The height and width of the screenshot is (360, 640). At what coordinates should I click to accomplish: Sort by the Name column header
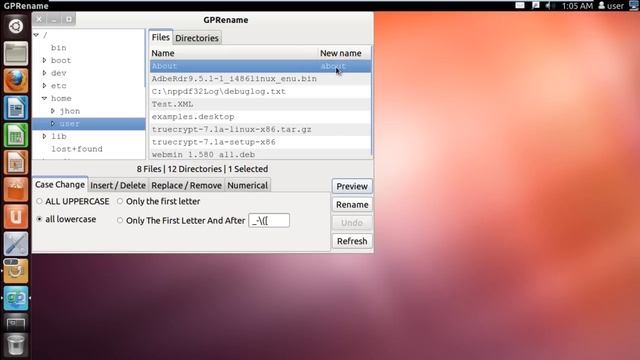233,53
